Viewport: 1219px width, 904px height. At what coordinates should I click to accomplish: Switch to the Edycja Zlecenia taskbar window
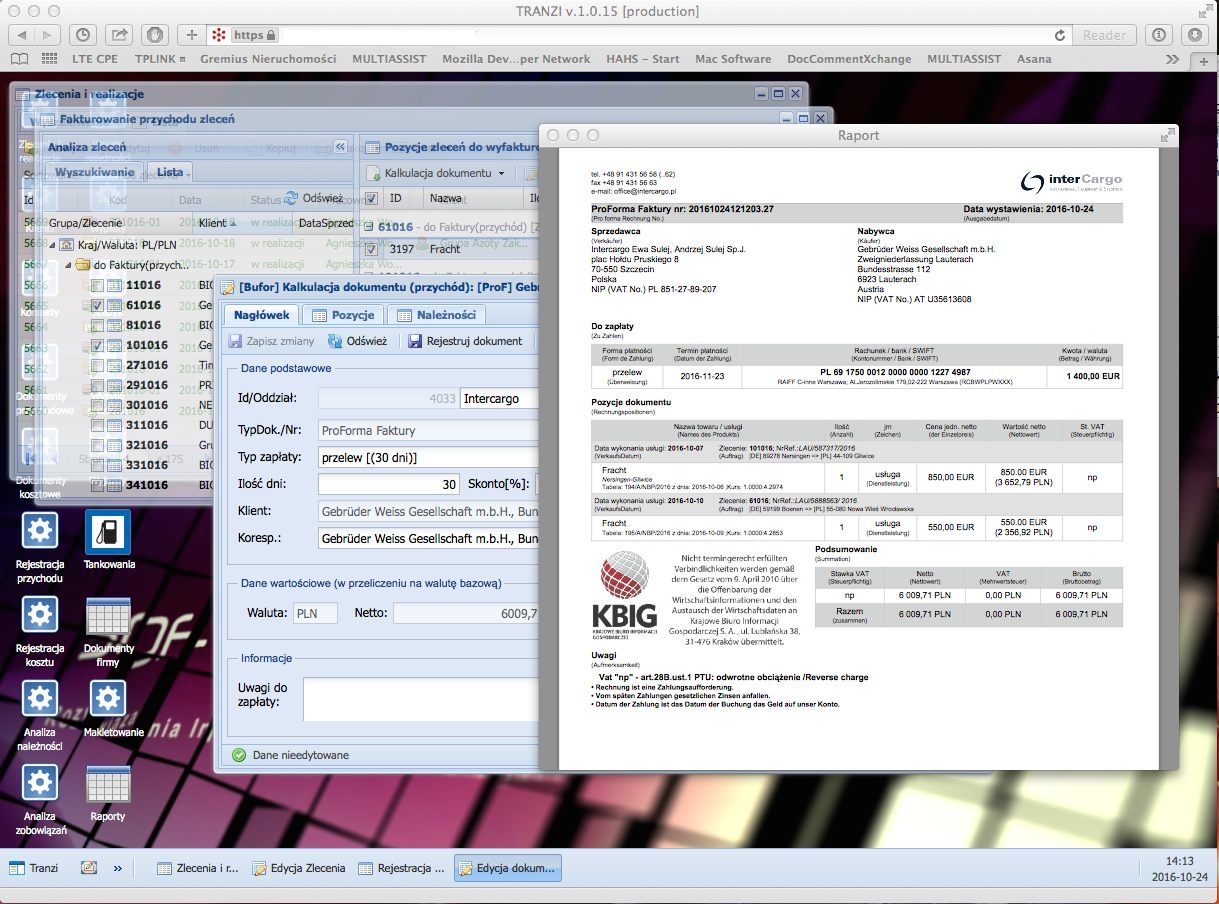coord(298,868)
